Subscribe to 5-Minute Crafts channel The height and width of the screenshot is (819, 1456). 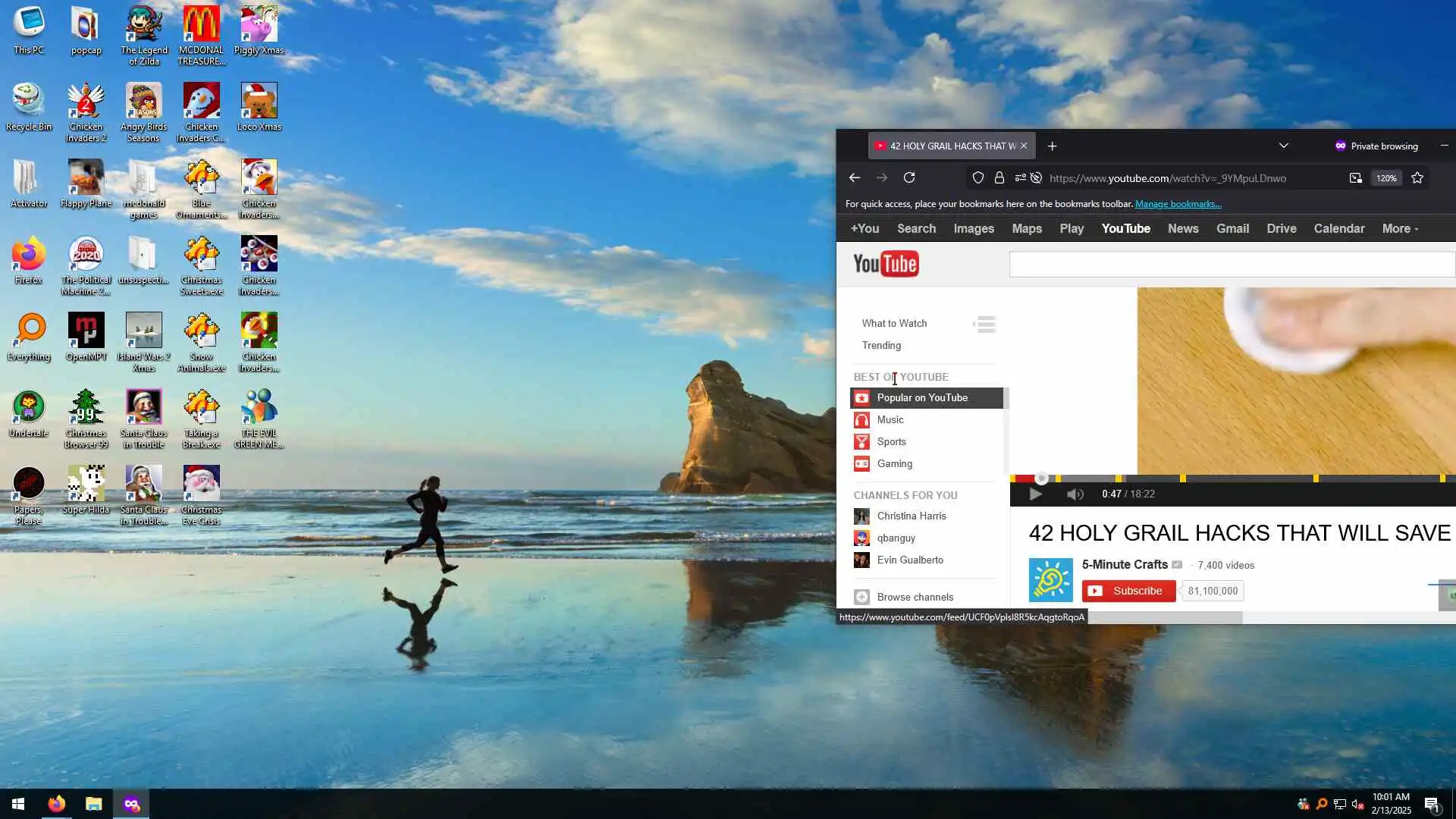(x=1128, y=591)
